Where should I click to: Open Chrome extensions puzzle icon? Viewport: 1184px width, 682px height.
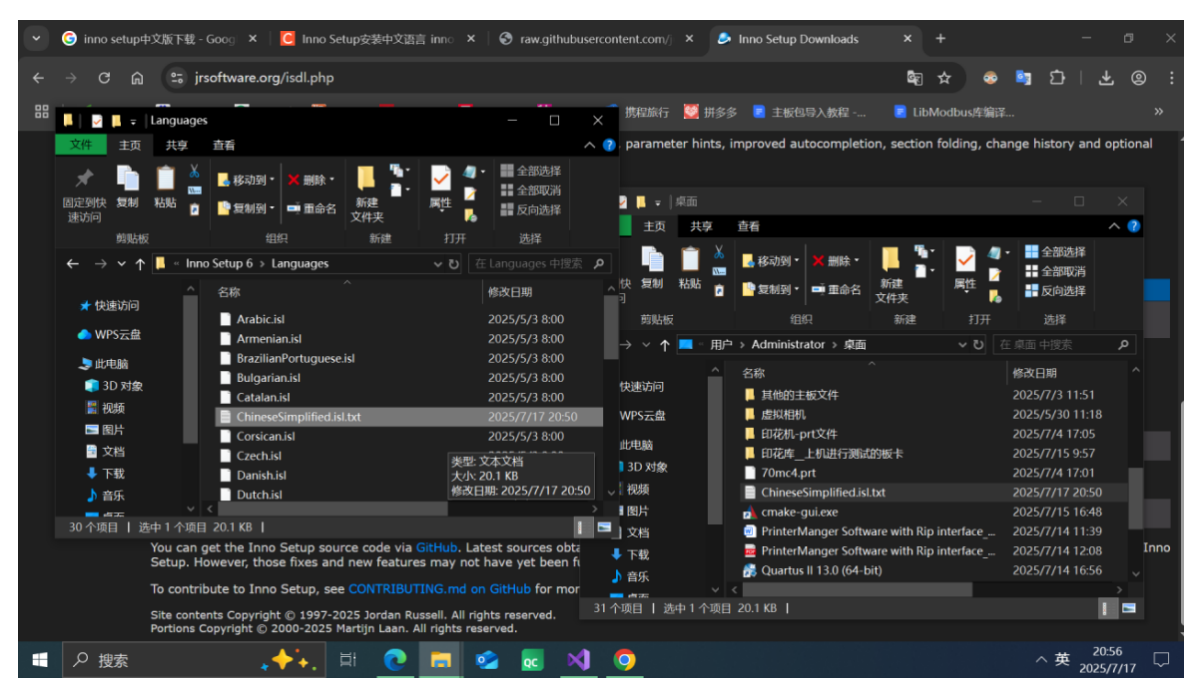[x=1057, y=78]
